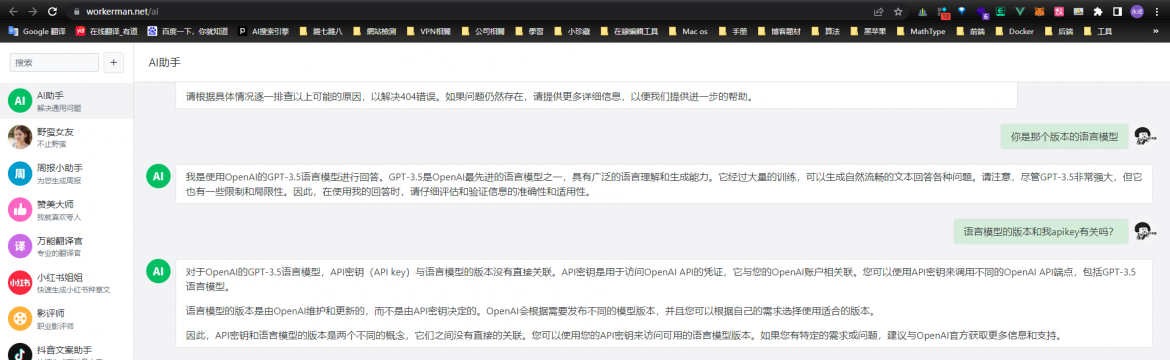Open the 在线翻译_有道 bookmark

[x=107, y=31]
